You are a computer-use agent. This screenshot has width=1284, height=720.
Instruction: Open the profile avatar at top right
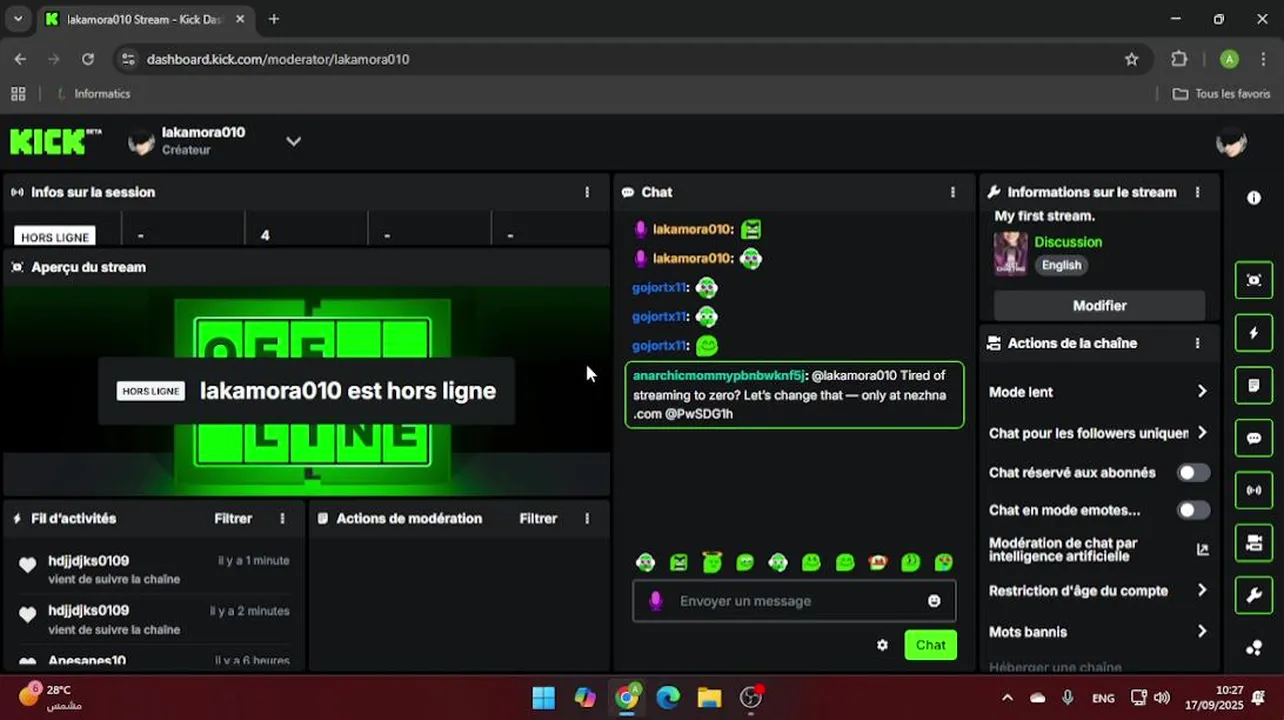(x=1231, y=143)
